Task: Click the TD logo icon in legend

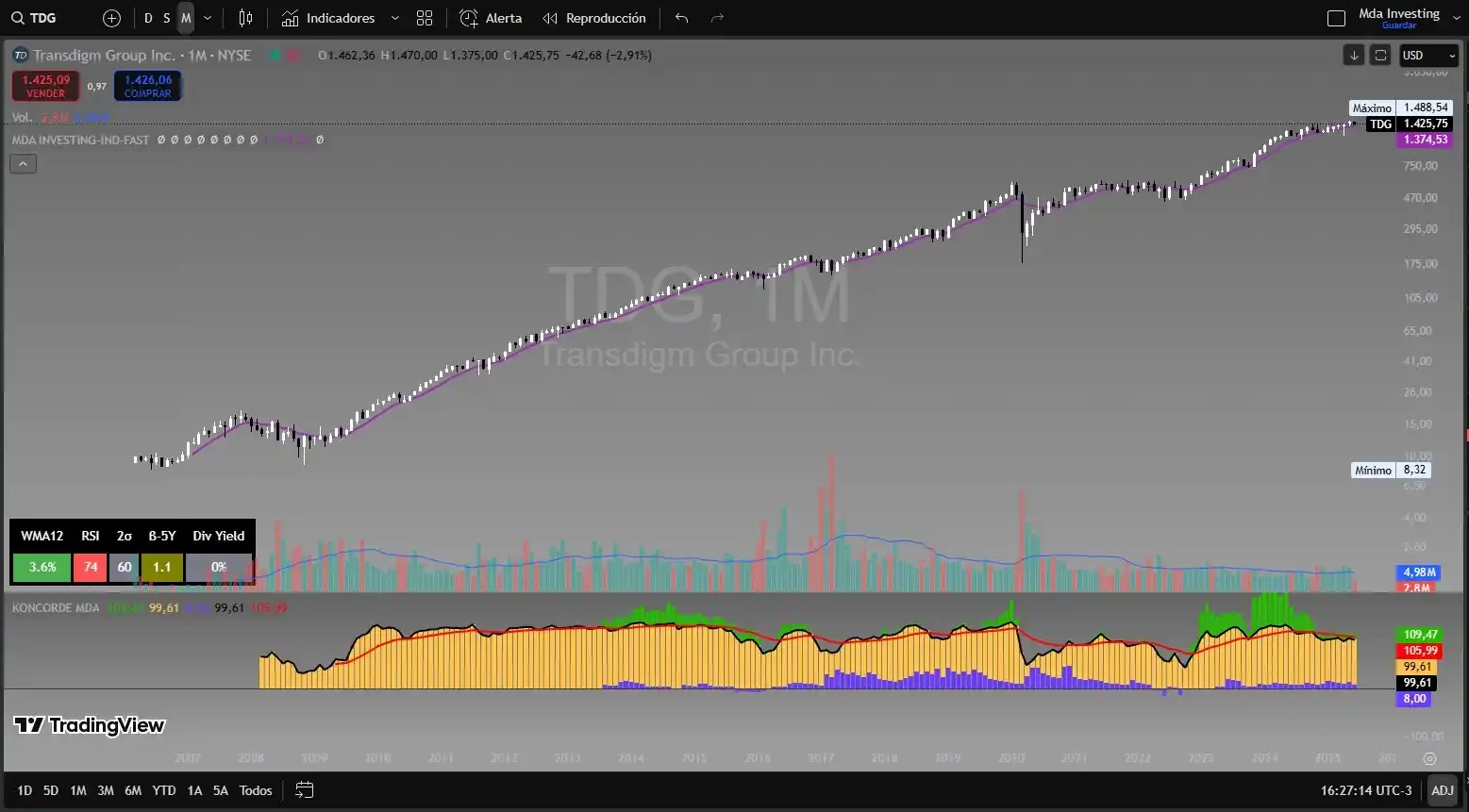Action: pos(20,56)
